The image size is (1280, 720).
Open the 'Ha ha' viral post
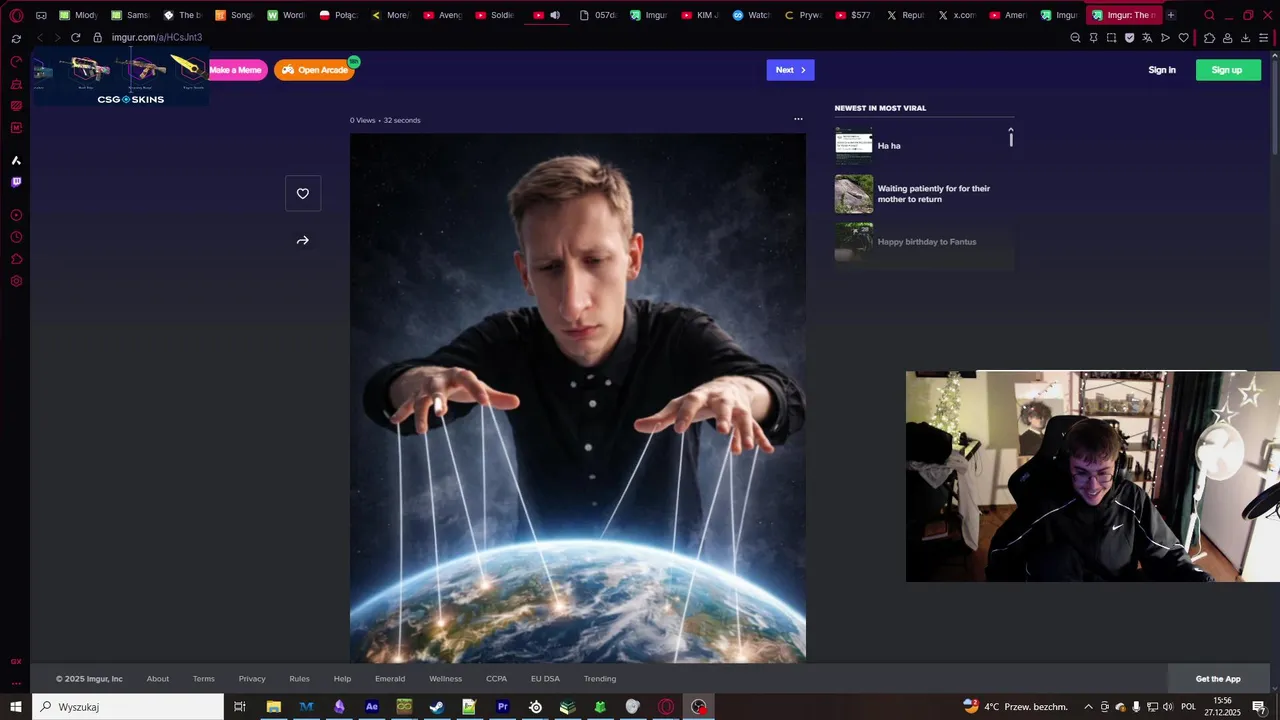[x=889, y=146]
